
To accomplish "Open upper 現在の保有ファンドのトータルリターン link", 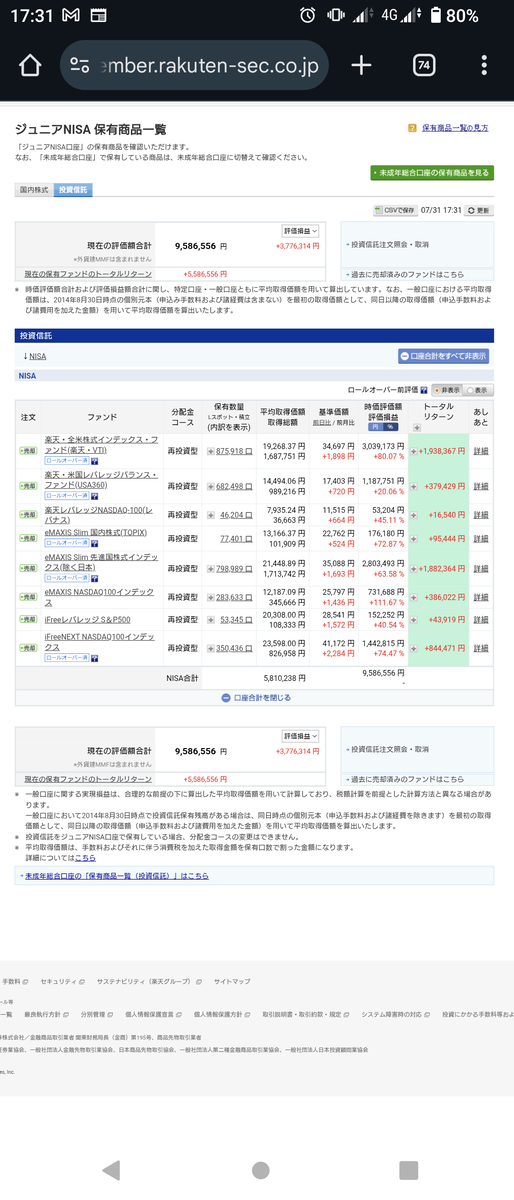I will coord(88,273).
